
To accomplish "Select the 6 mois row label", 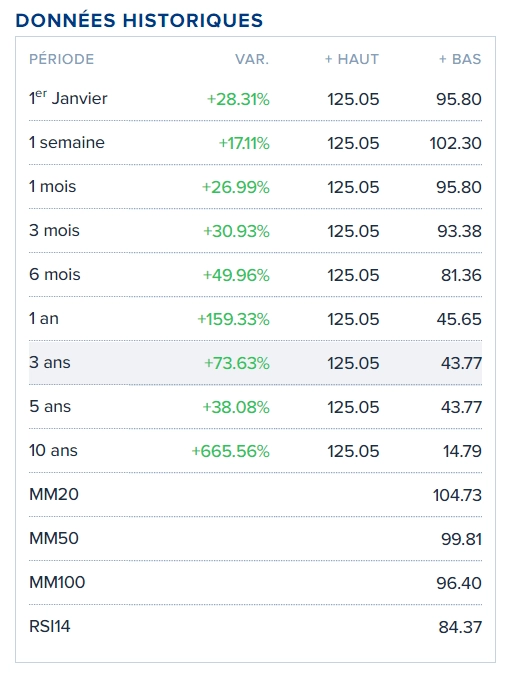I will coord(55,274).
